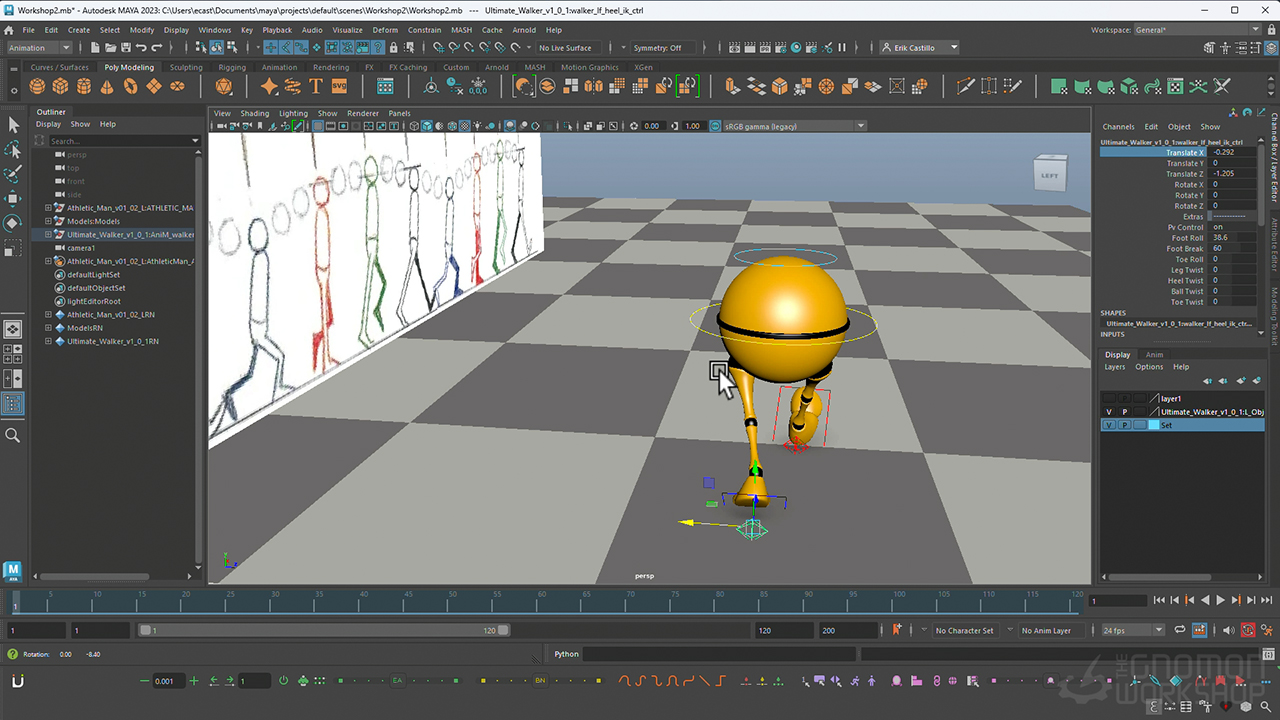Viewport: 1280px width, 720px height.
Task: Mute audio with the speaker icon
Action: coord(1228,630)
